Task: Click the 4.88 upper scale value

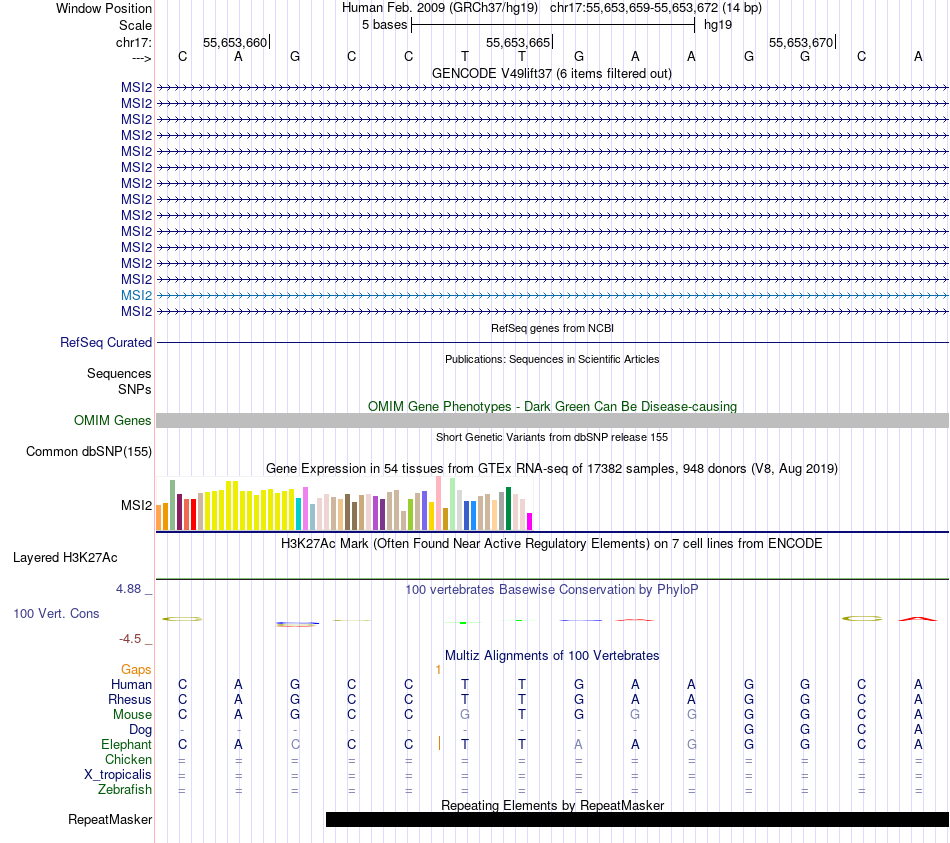Action: (x=128, y=588)
